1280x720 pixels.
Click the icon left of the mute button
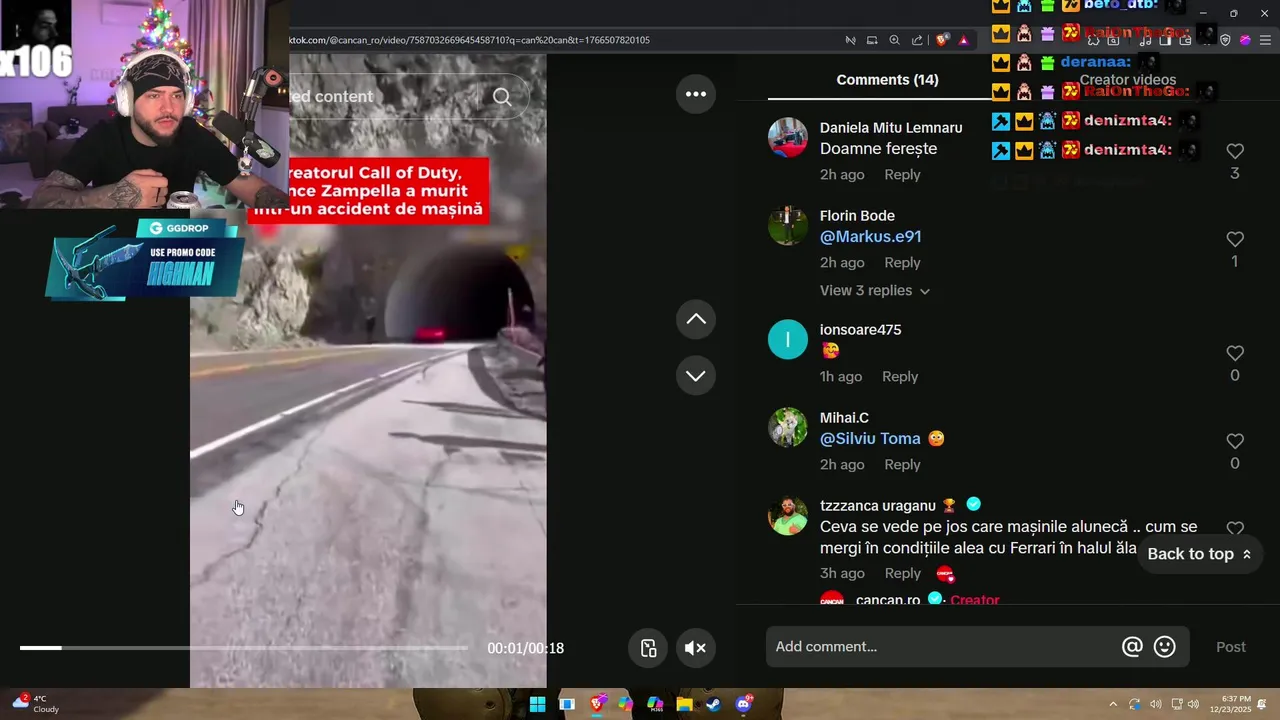[x=648, y=648]
